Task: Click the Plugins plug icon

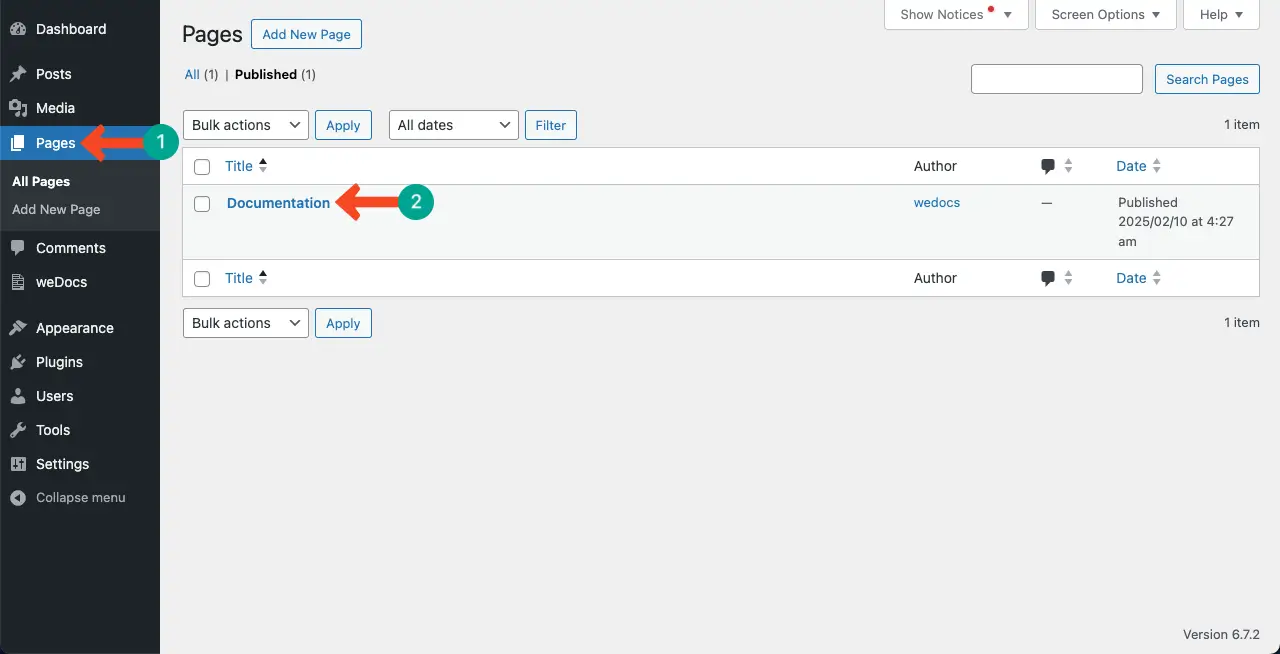Action: 18,362
